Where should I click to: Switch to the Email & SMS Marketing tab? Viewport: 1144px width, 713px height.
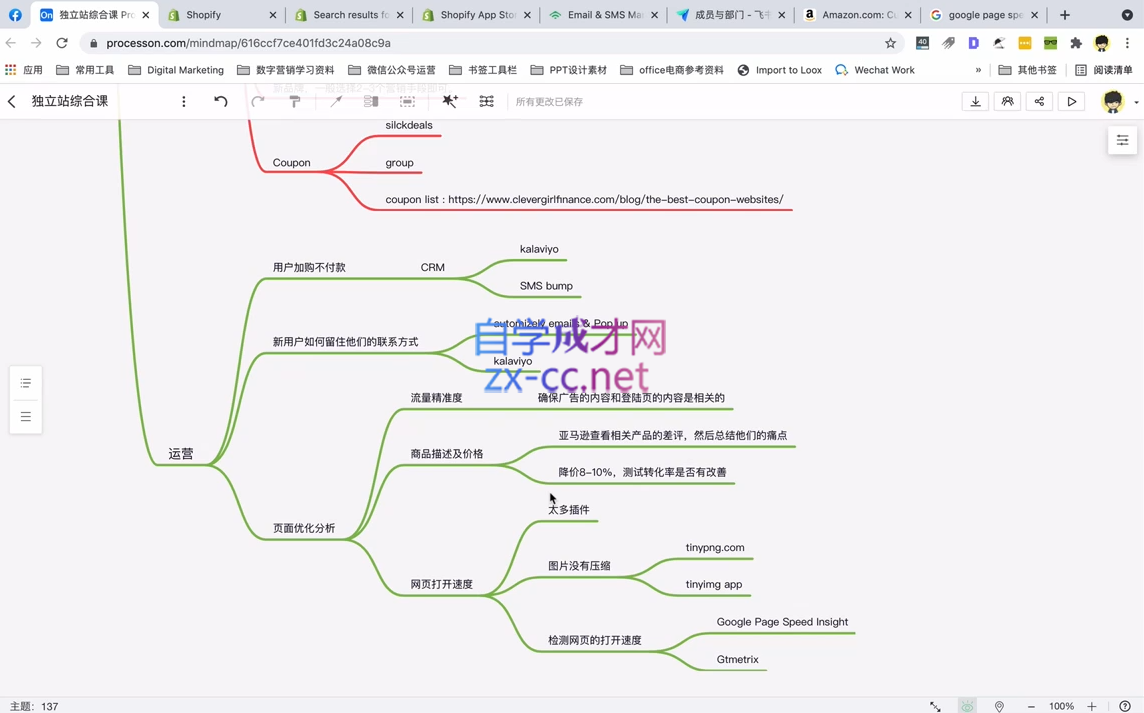pyautogui.click(x=603, y=15)
